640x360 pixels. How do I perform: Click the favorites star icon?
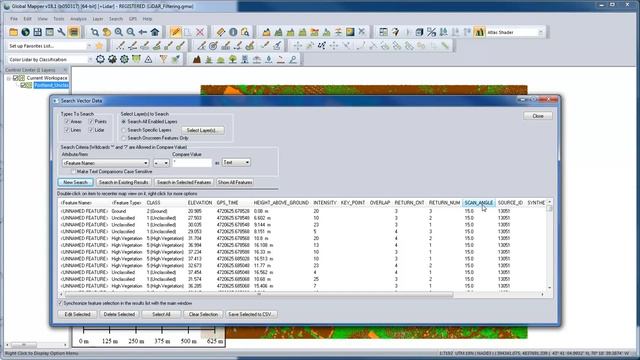click(99, 46)
